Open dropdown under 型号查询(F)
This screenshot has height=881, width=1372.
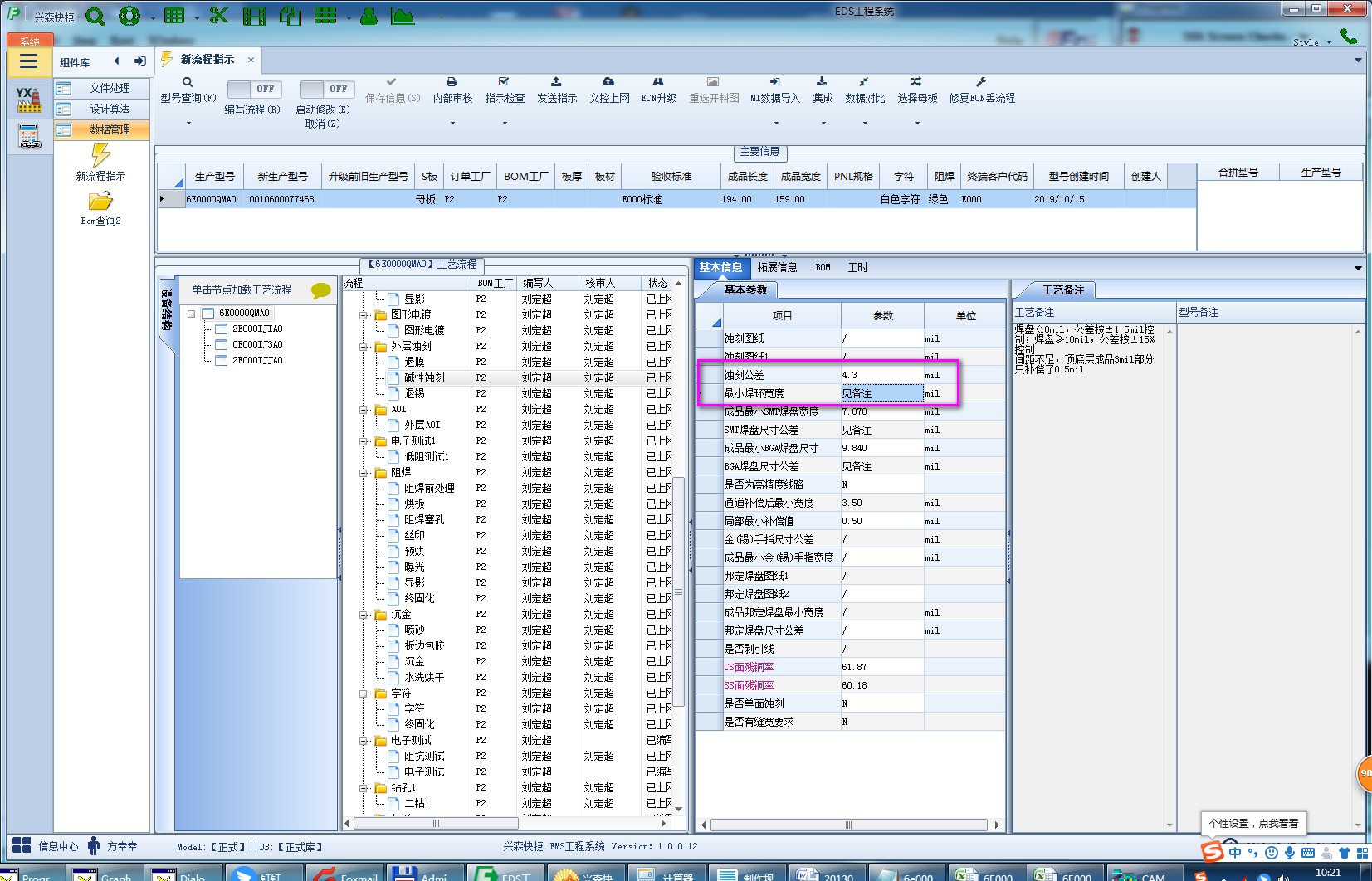pos(188,124)
